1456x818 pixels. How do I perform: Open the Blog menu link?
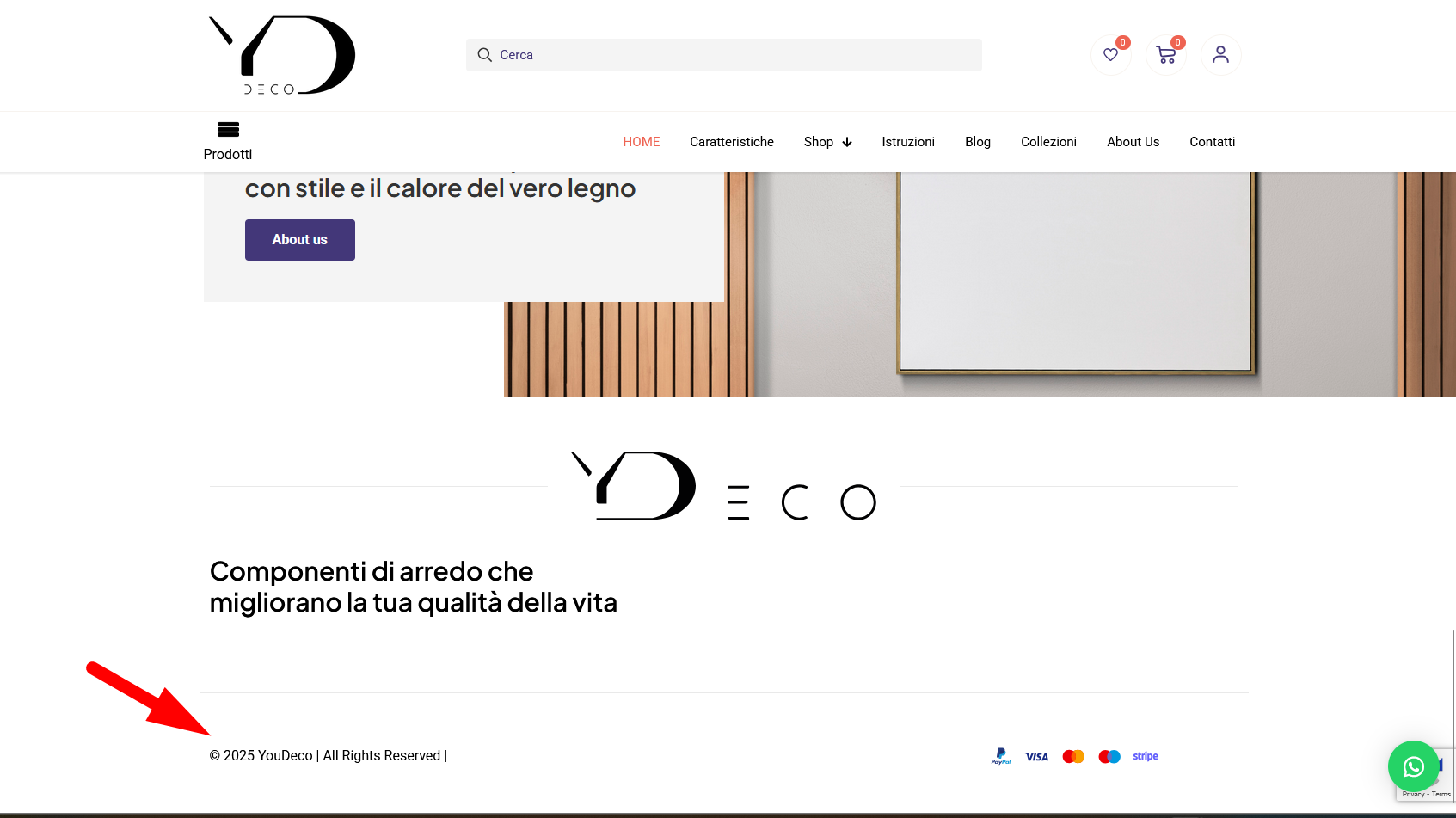click(978, 142)
